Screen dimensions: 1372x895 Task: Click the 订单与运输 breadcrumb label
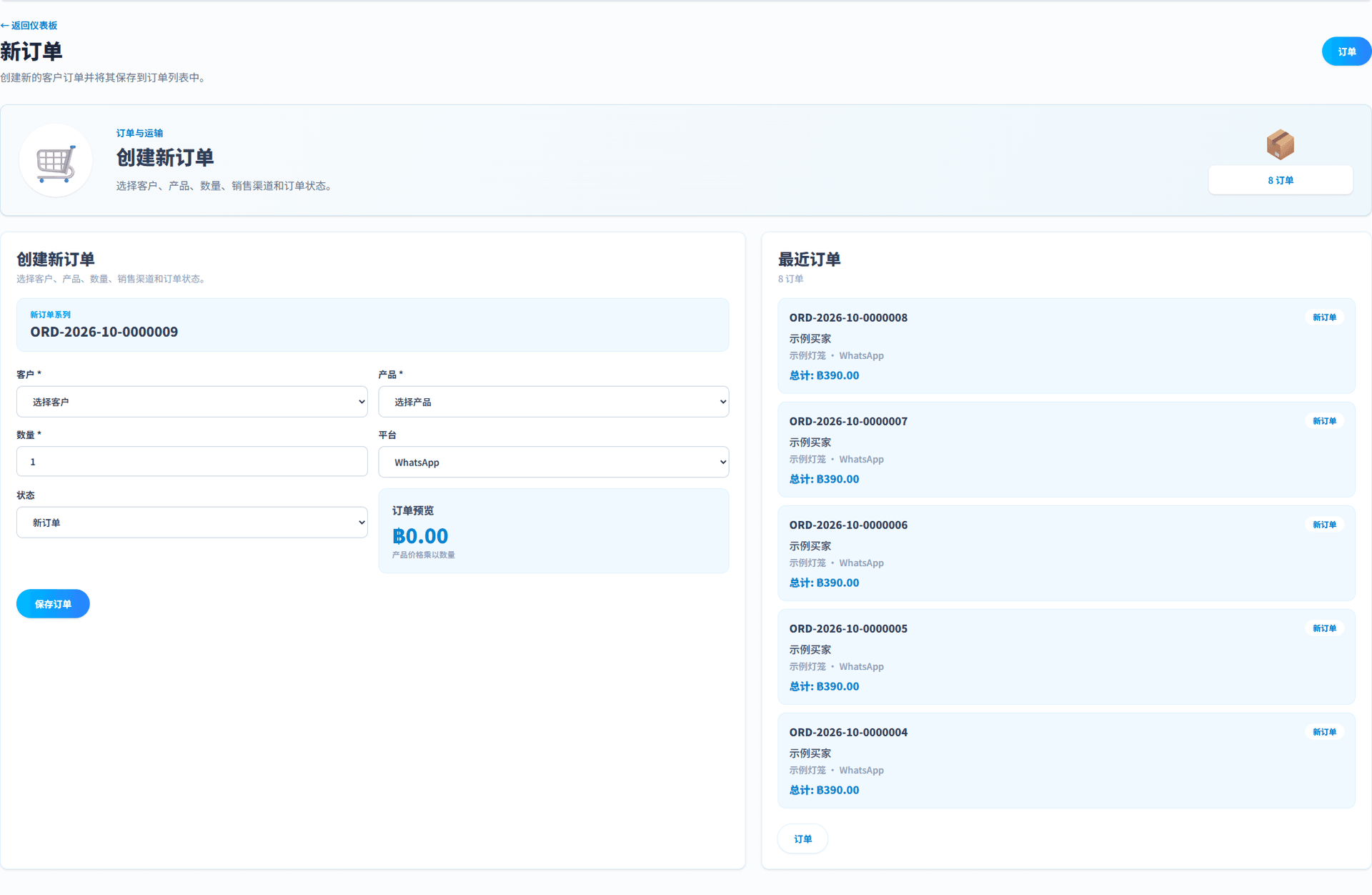139,133
